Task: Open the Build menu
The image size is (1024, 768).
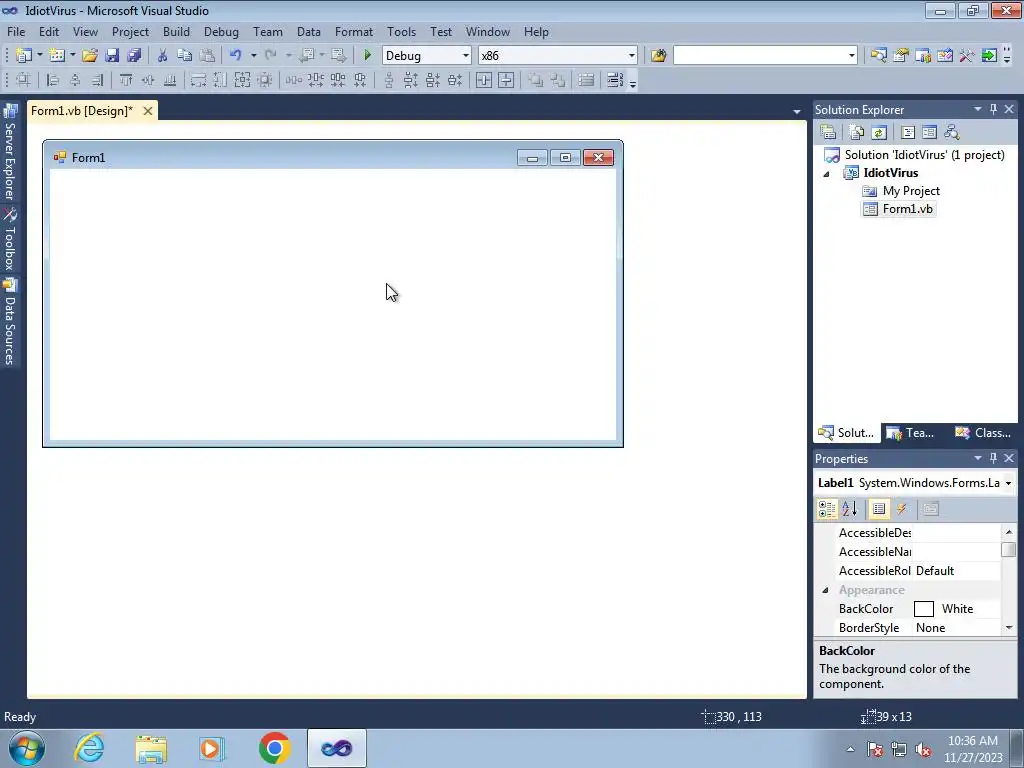Action: [x=176, y=31]
